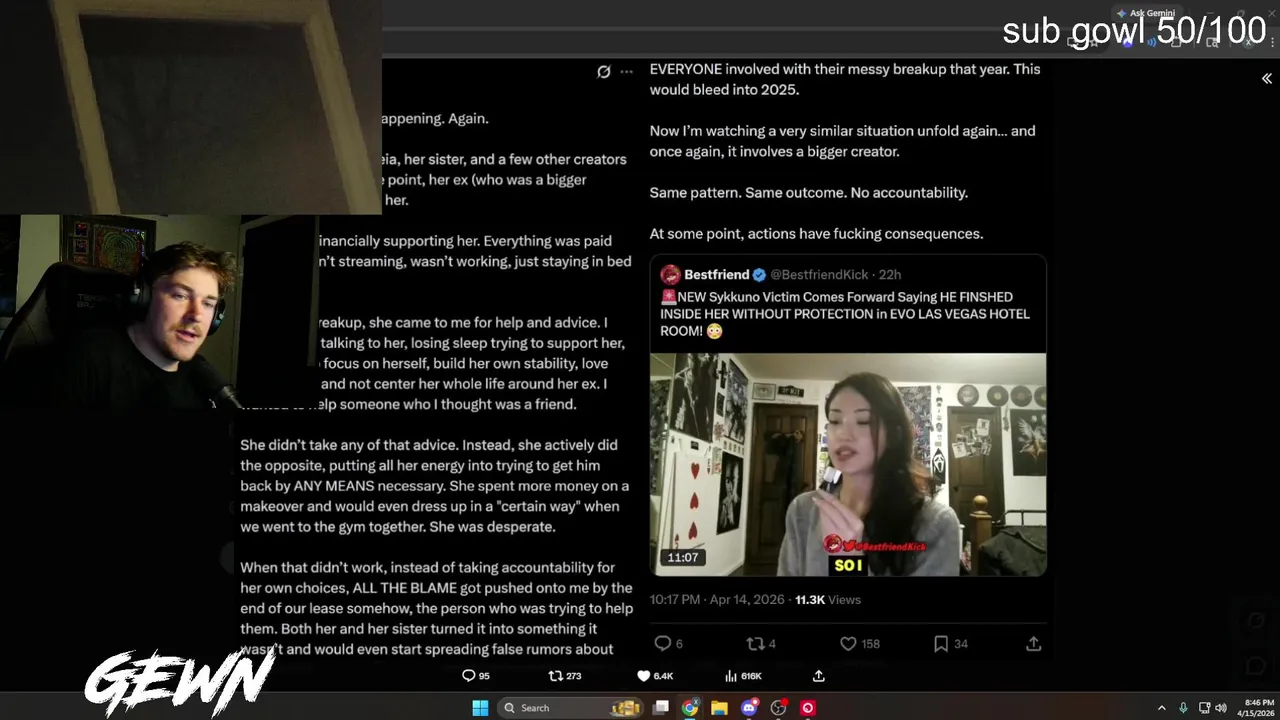Click the taskbar Search box
The width and height of the screenshot is (1280, 720).
(572, 708)
